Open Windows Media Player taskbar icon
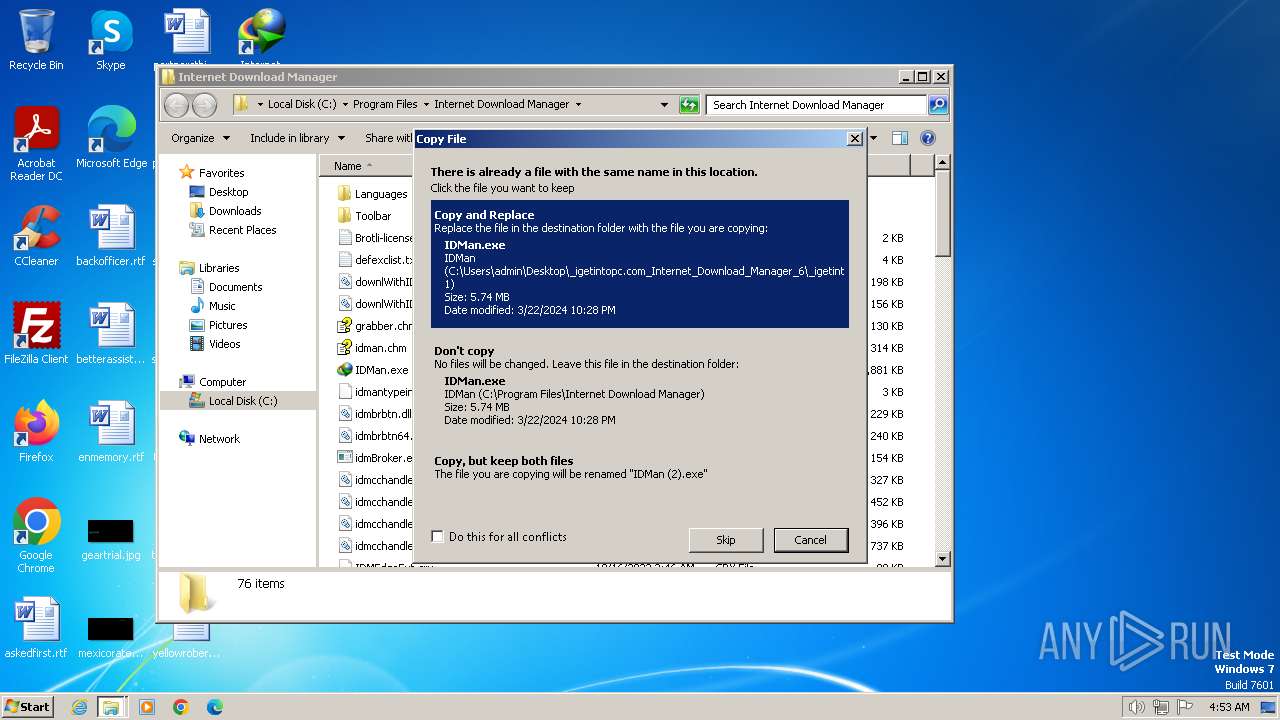1280x720 pixels. (x=147, y=707)
